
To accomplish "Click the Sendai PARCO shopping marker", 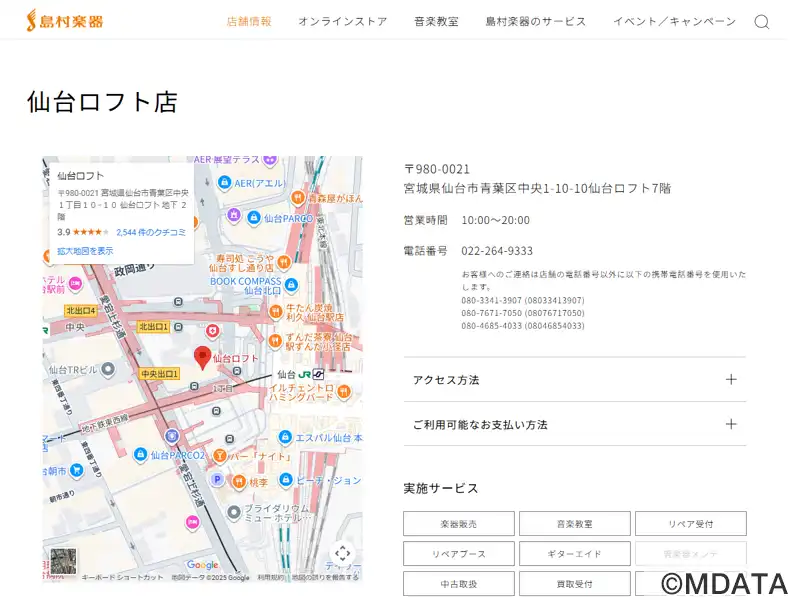I will coord(254,217).
